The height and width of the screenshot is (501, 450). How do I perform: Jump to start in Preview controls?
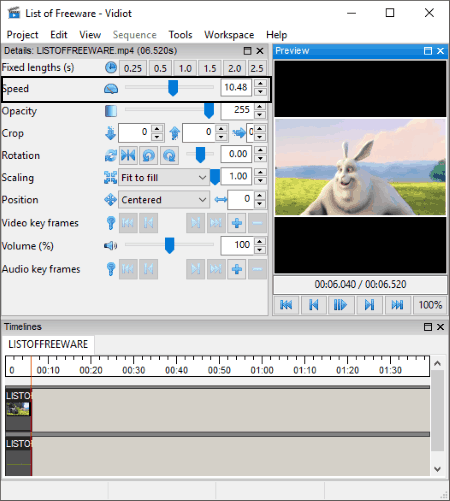286,305
